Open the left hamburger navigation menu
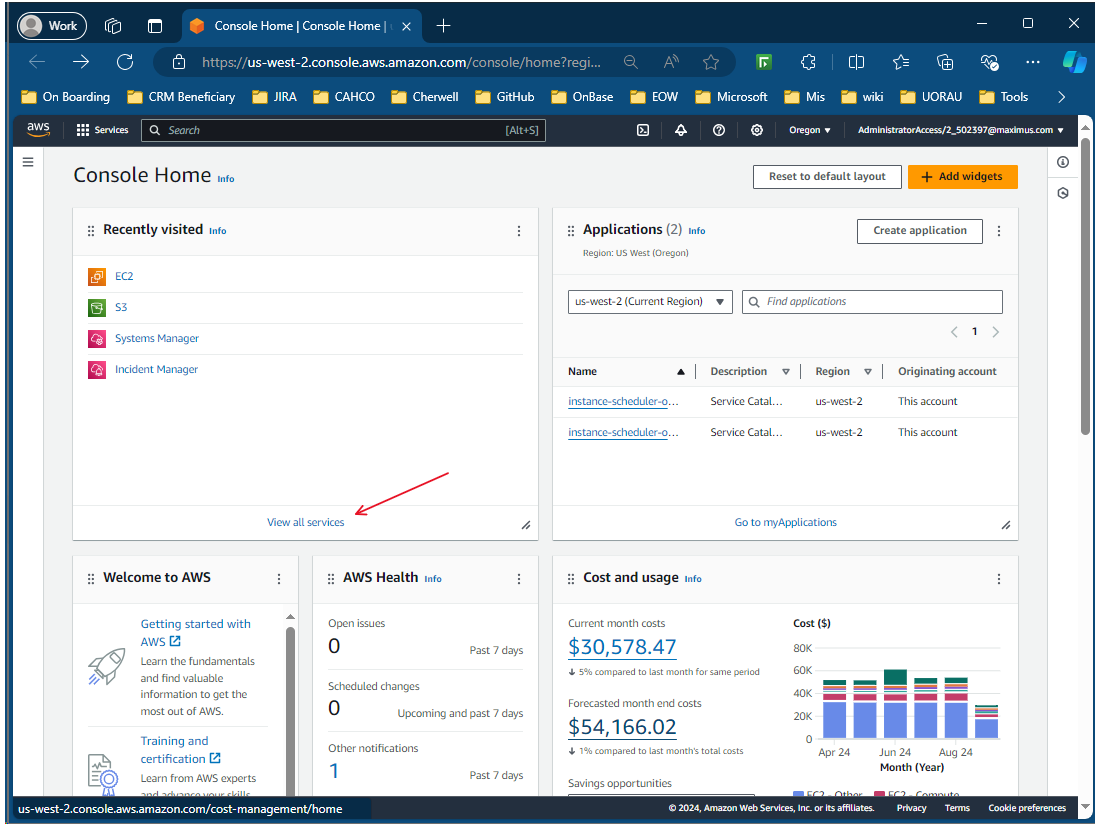The height and width of the screenshot is (828, 1098). point(28,162)
